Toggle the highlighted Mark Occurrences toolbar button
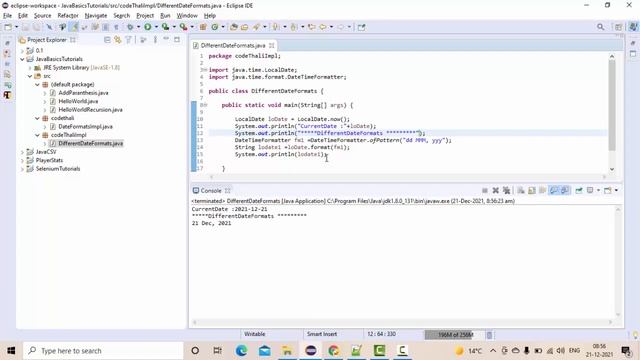Screen dimensions: 640x360 [x=74, y=27]
